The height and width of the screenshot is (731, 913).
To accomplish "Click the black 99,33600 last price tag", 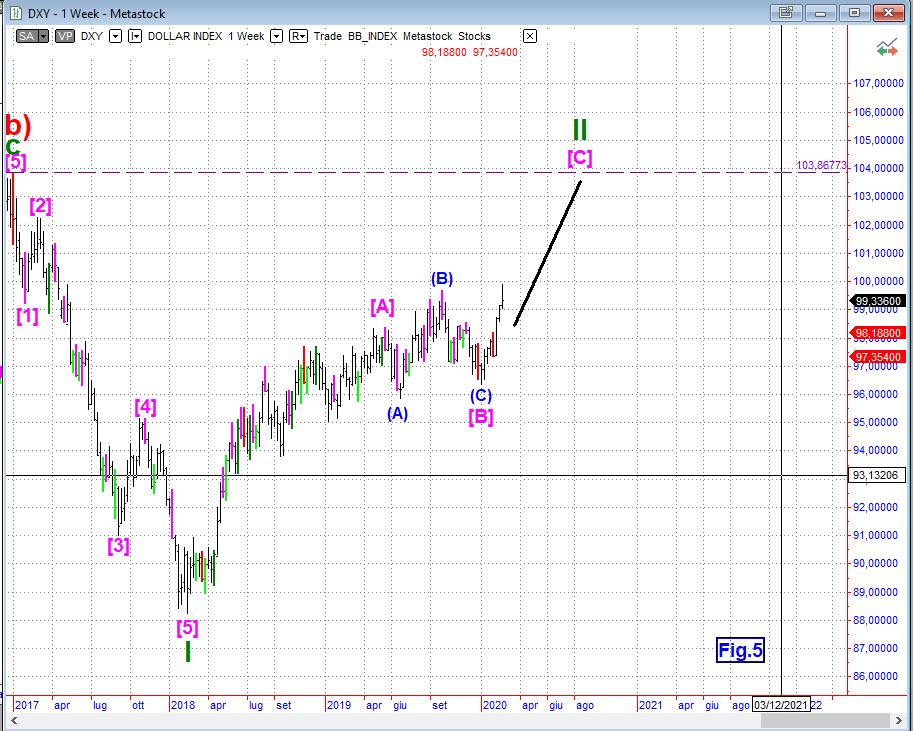I will (x=879, y=301).
